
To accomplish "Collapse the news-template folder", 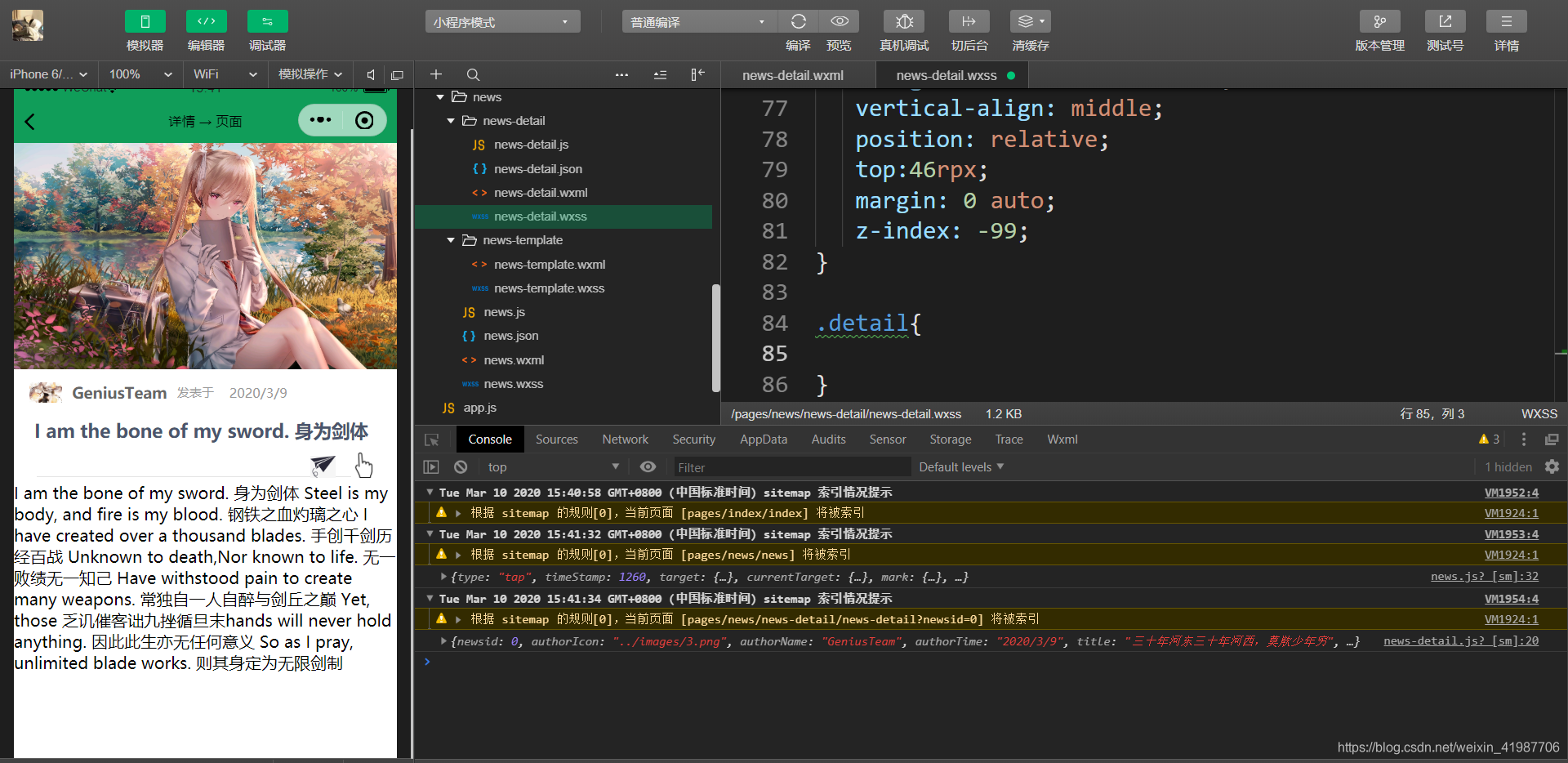I will [450, 240].
